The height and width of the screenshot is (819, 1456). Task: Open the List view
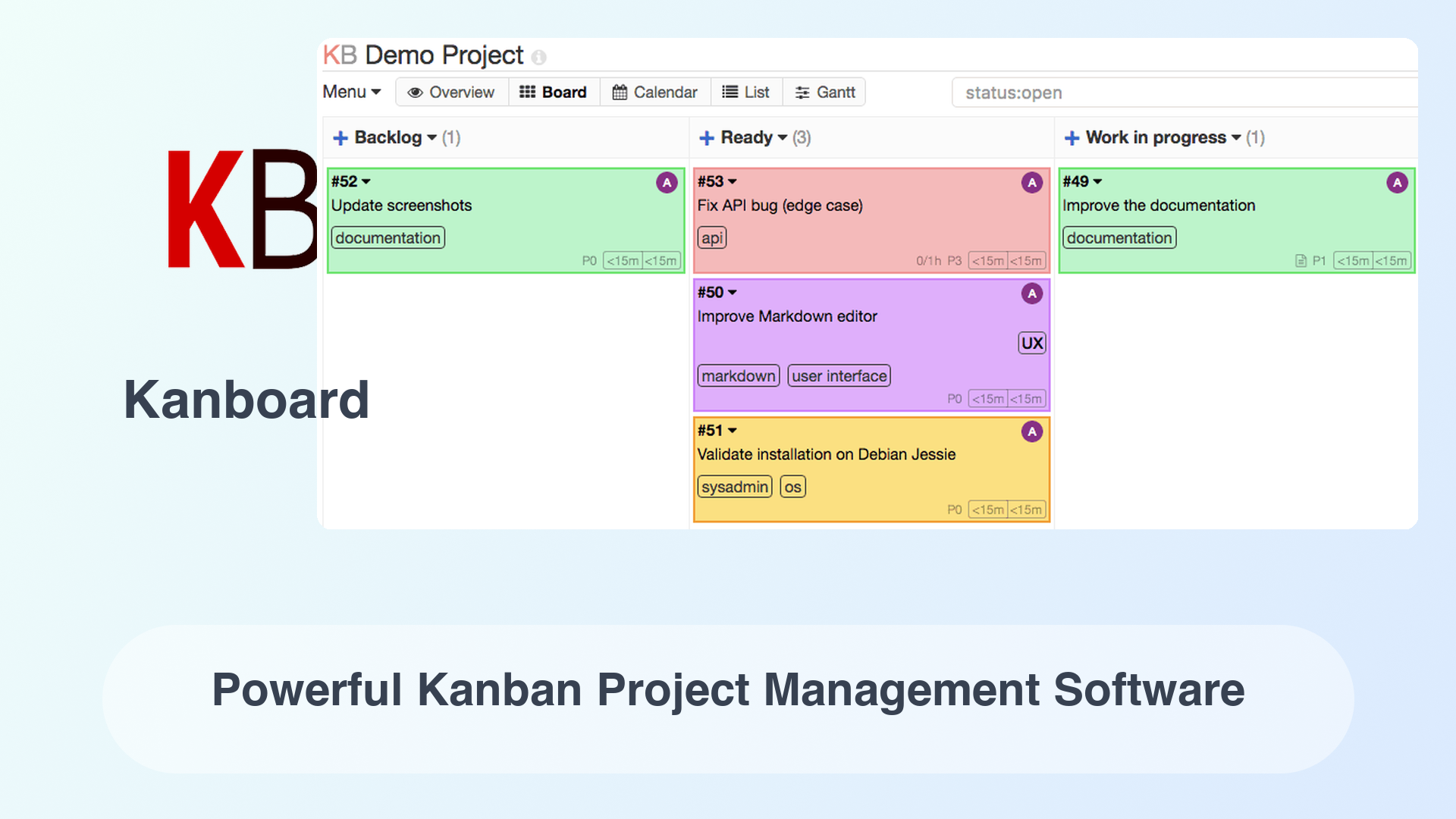click(746, 93)
